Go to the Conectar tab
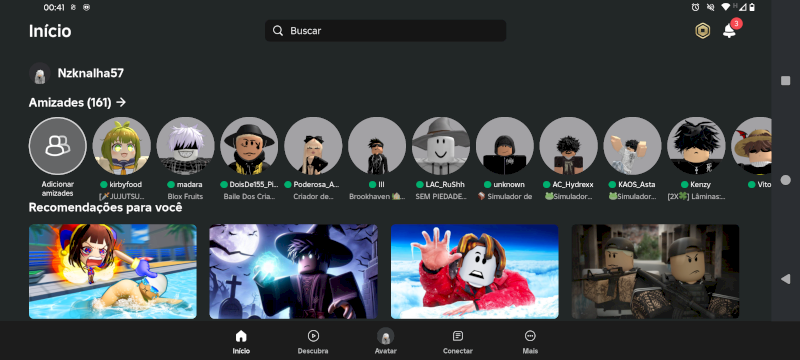 click(x=458, y=342)
